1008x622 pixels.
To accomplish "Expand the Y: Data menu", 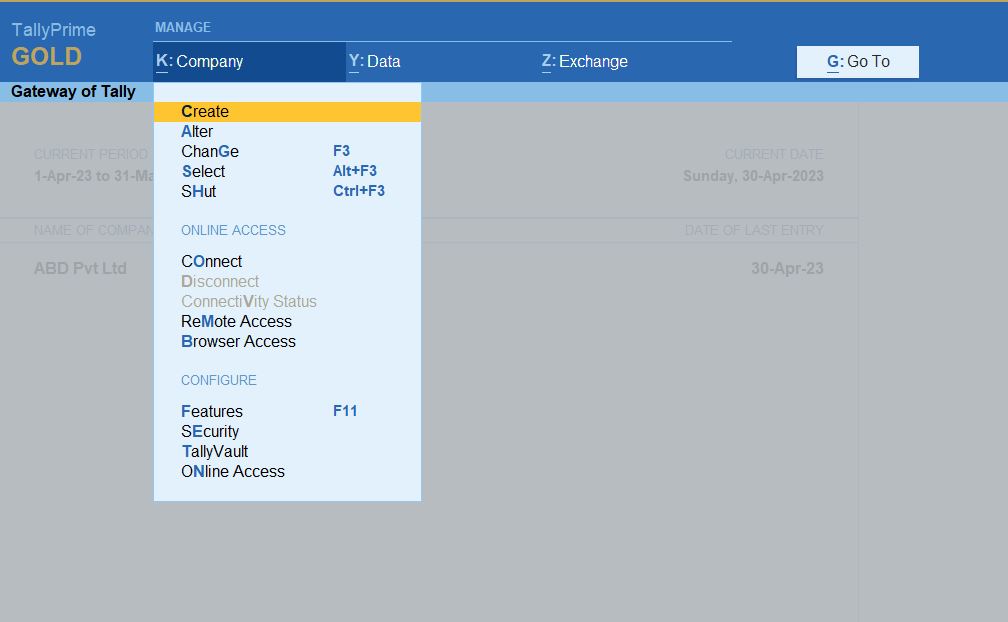I will point(375,62).
